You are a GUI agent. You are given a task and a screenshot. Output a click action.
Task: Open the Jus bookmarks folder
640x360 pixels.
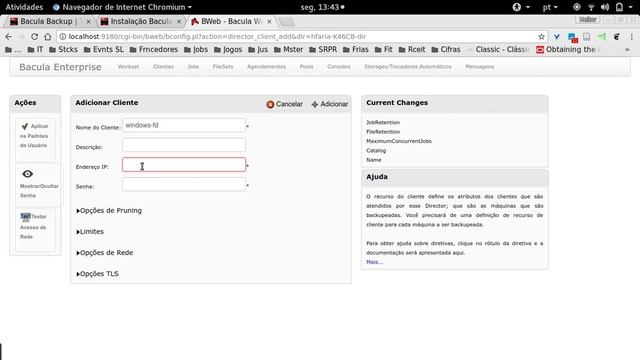point(258,49)
